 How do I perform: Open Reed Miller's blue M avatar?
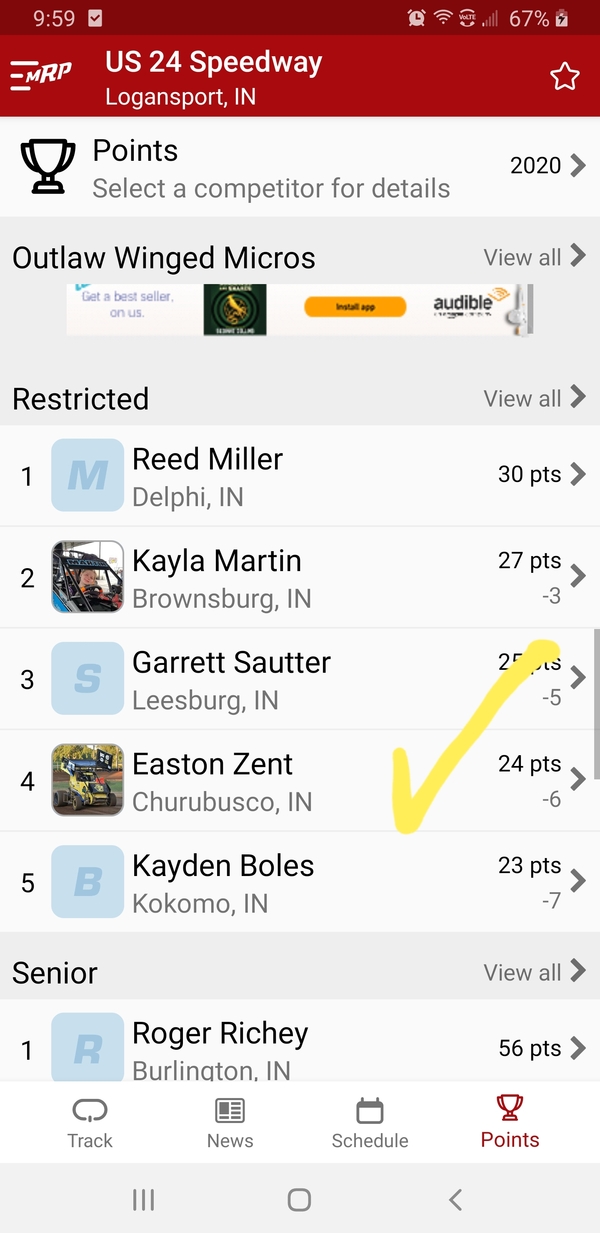pyautogui.click(x=87, y=476)
